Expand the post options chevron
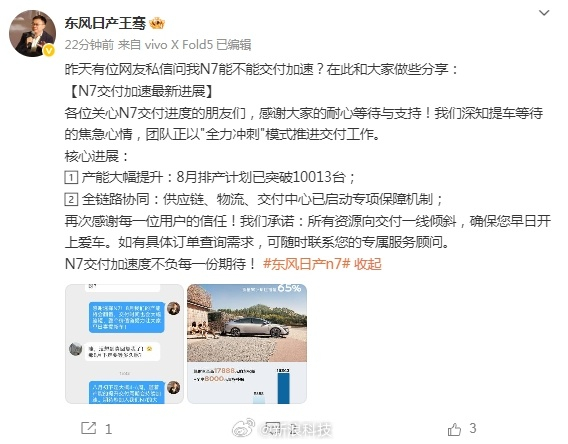The image size is (568, 444). [544, 13]
